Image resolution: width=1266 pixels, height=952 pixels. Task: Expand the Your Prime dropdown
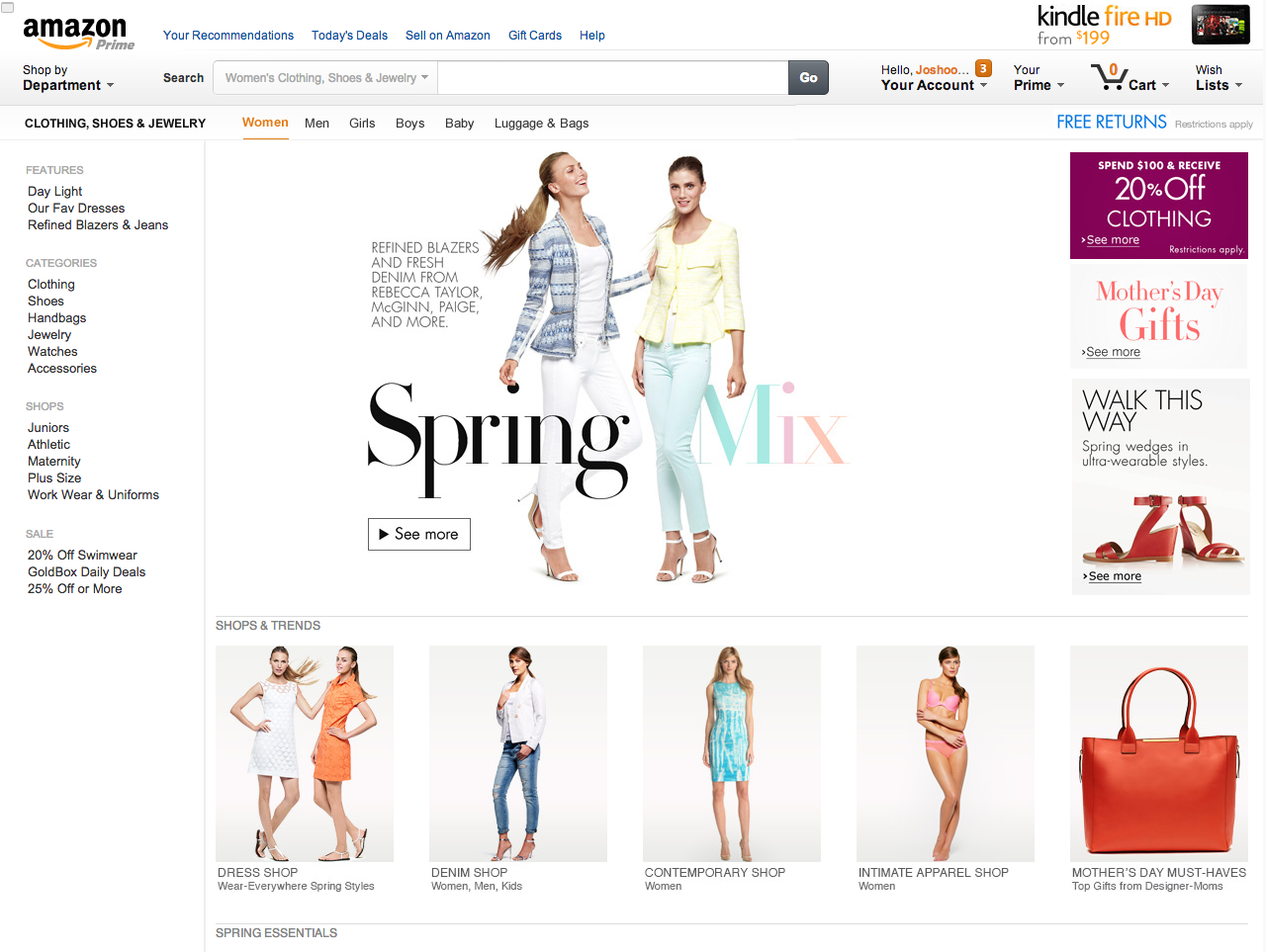tap(1039, 78)
